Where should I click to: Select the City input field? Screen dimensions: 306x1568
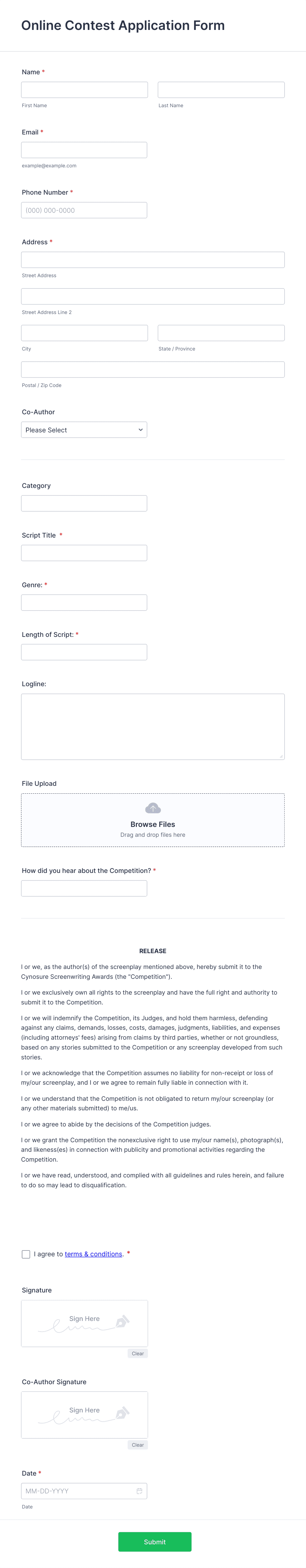tap(84, 332)
